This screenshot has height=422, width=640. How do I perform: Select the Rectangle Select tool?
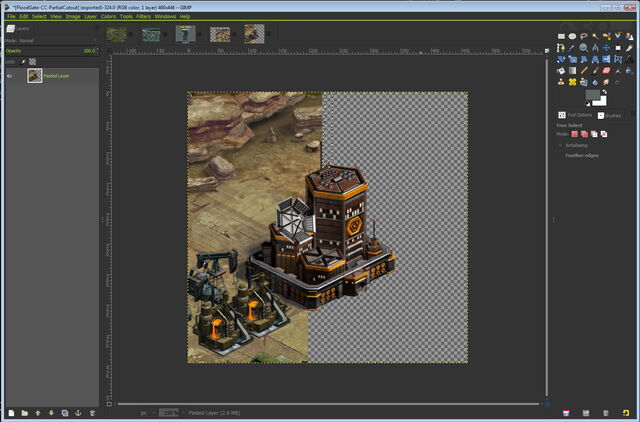tap(561, 36)
